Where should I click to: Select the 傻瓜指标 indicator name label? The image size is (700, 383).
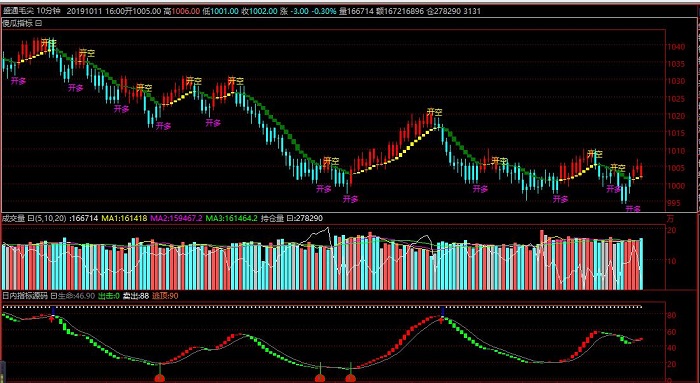[18, 23]
